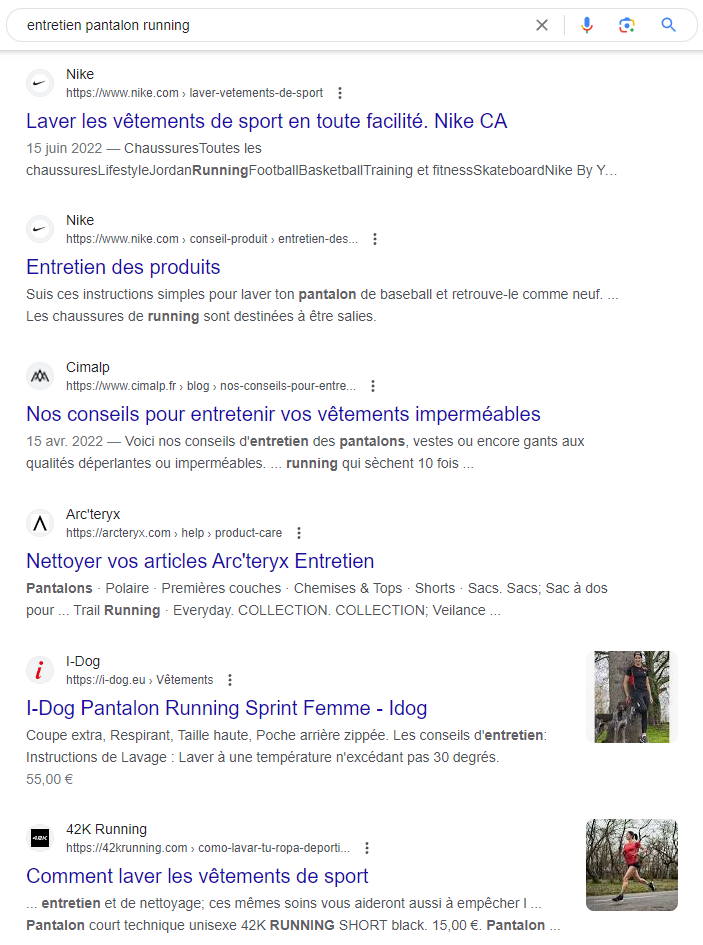Viewport: 703px width, 945px height.
Task: Open 'Nos conseils pour entretenir vos vêtements imperméables'
Action: [x=283, y=414]
